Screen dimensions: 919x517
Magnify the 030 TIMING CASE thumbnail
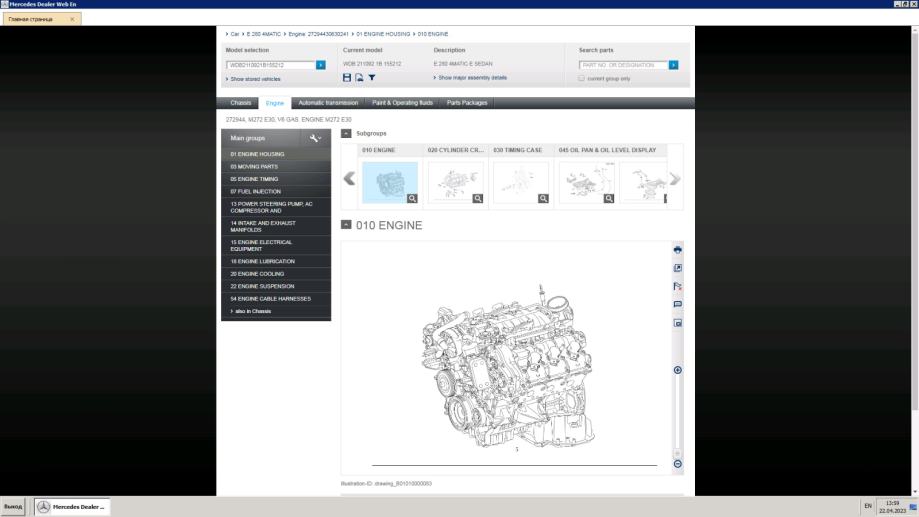click(x=543, y=199)
